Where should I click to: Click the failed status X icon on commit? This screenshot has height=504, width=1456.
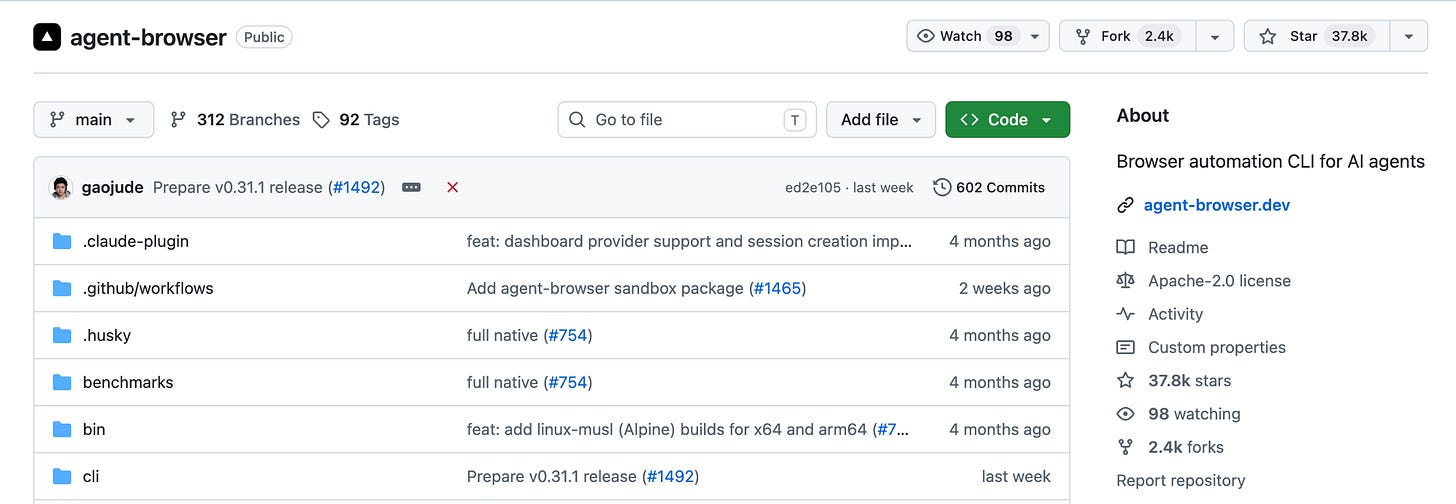pos(452,187)
